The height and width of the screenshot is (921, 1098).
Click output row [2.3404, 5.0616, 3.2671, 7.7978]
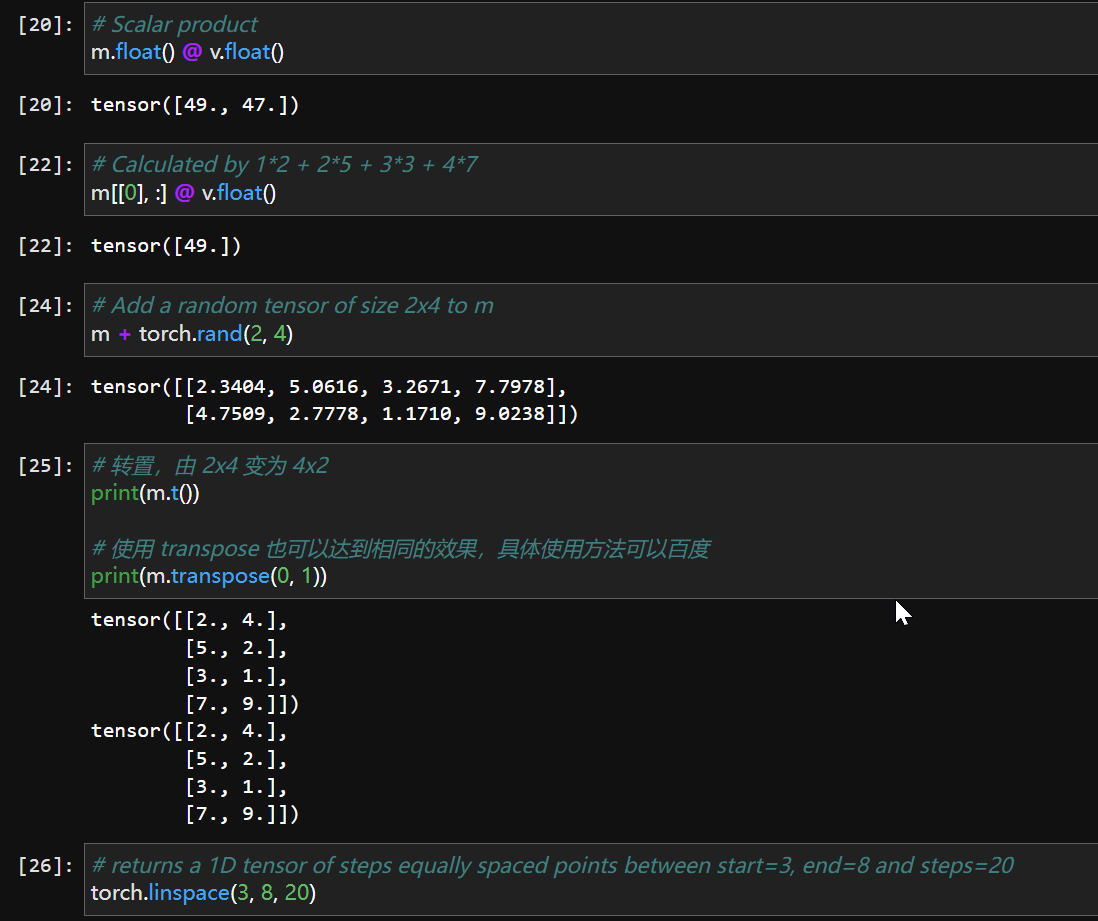tap(369, 387)
